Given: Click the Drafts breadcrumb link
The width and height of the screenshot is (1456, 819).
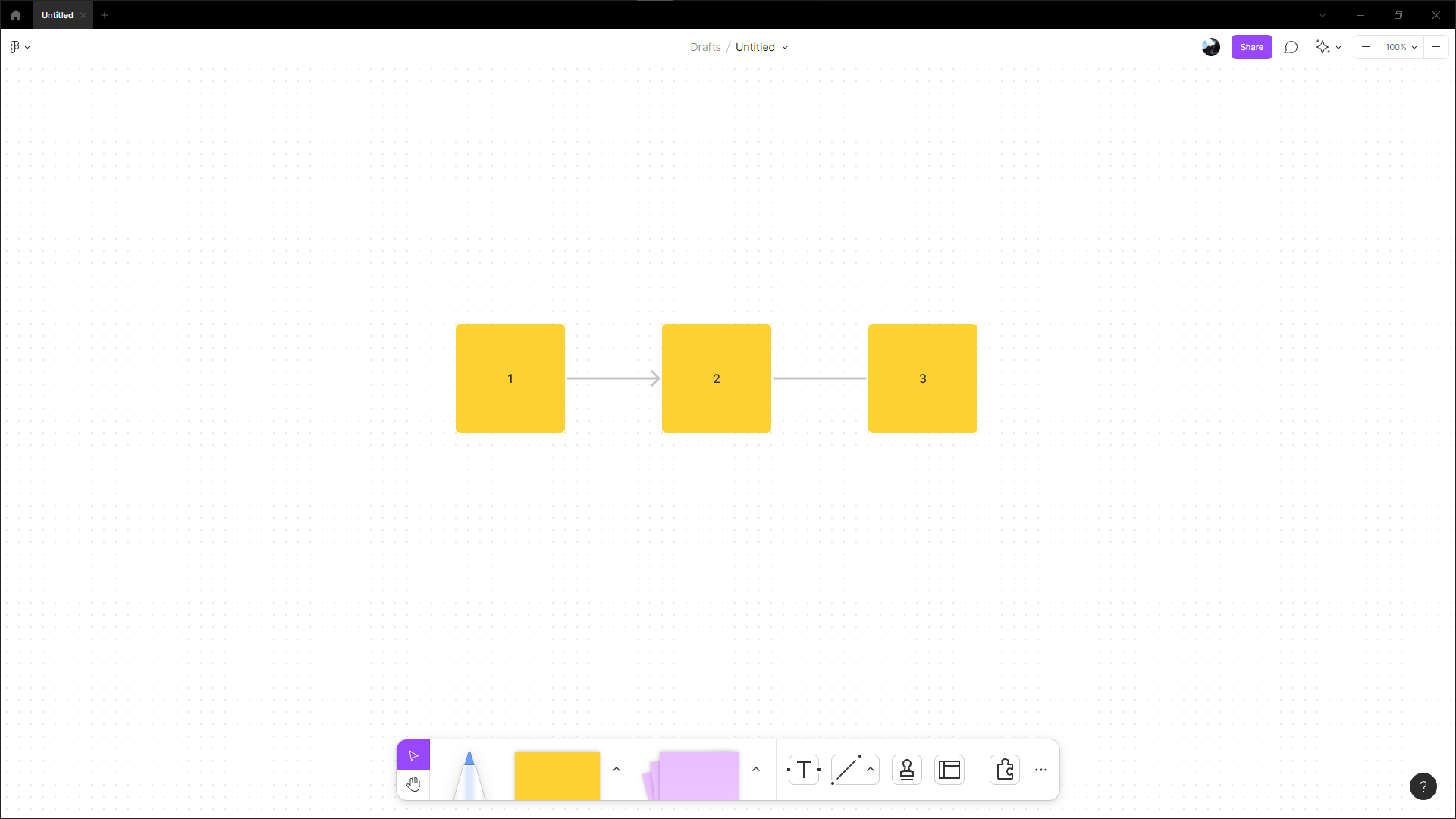Looking at the screenshot, I should point(705,47).
